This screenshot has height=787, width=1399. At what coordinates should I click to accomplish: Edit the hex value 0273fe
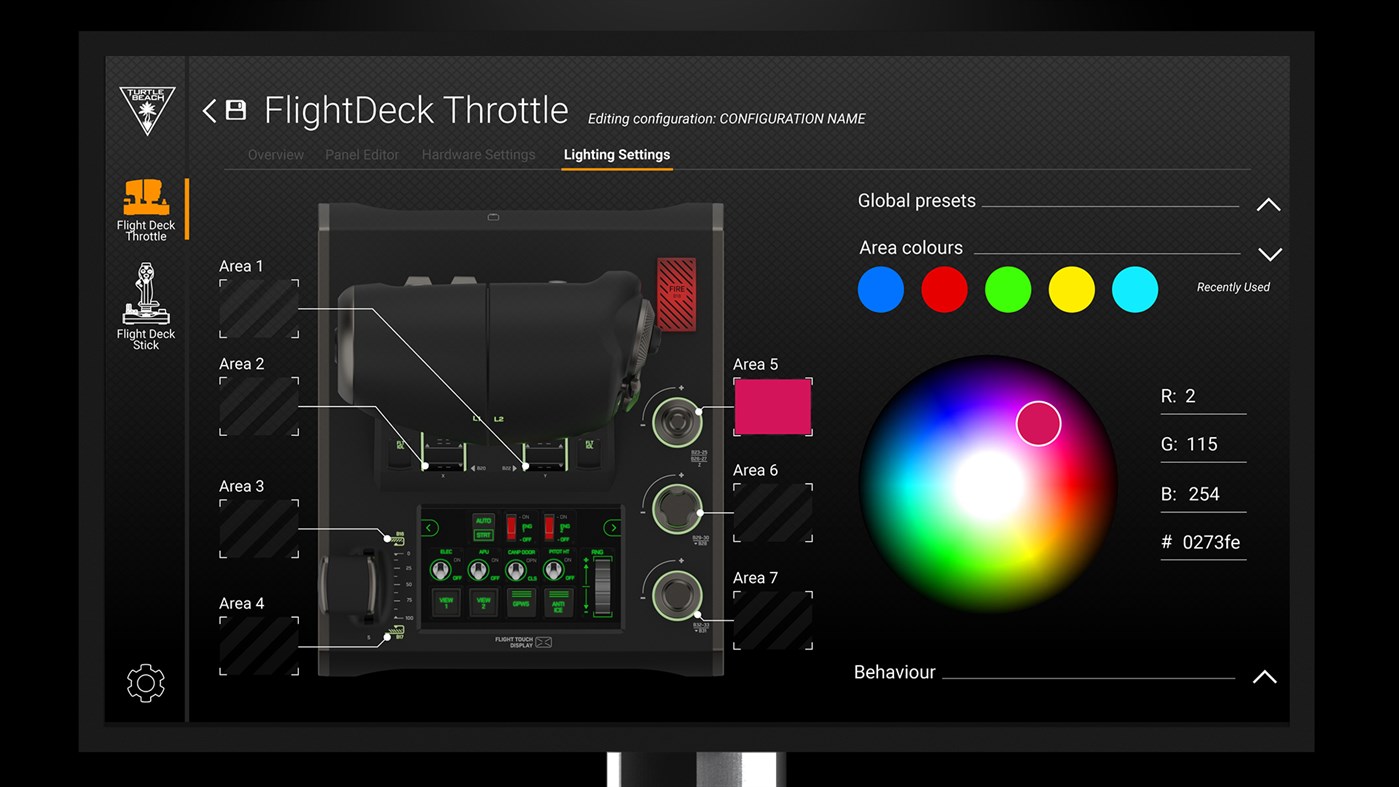coord(1210,542)
